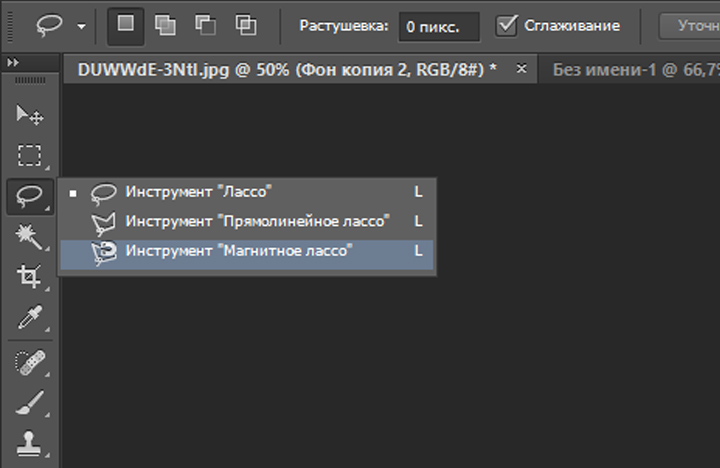720x468 pixels.
Task: Click the tools panel grip handle
Action: pyautogui.click(x=30, y=81)
